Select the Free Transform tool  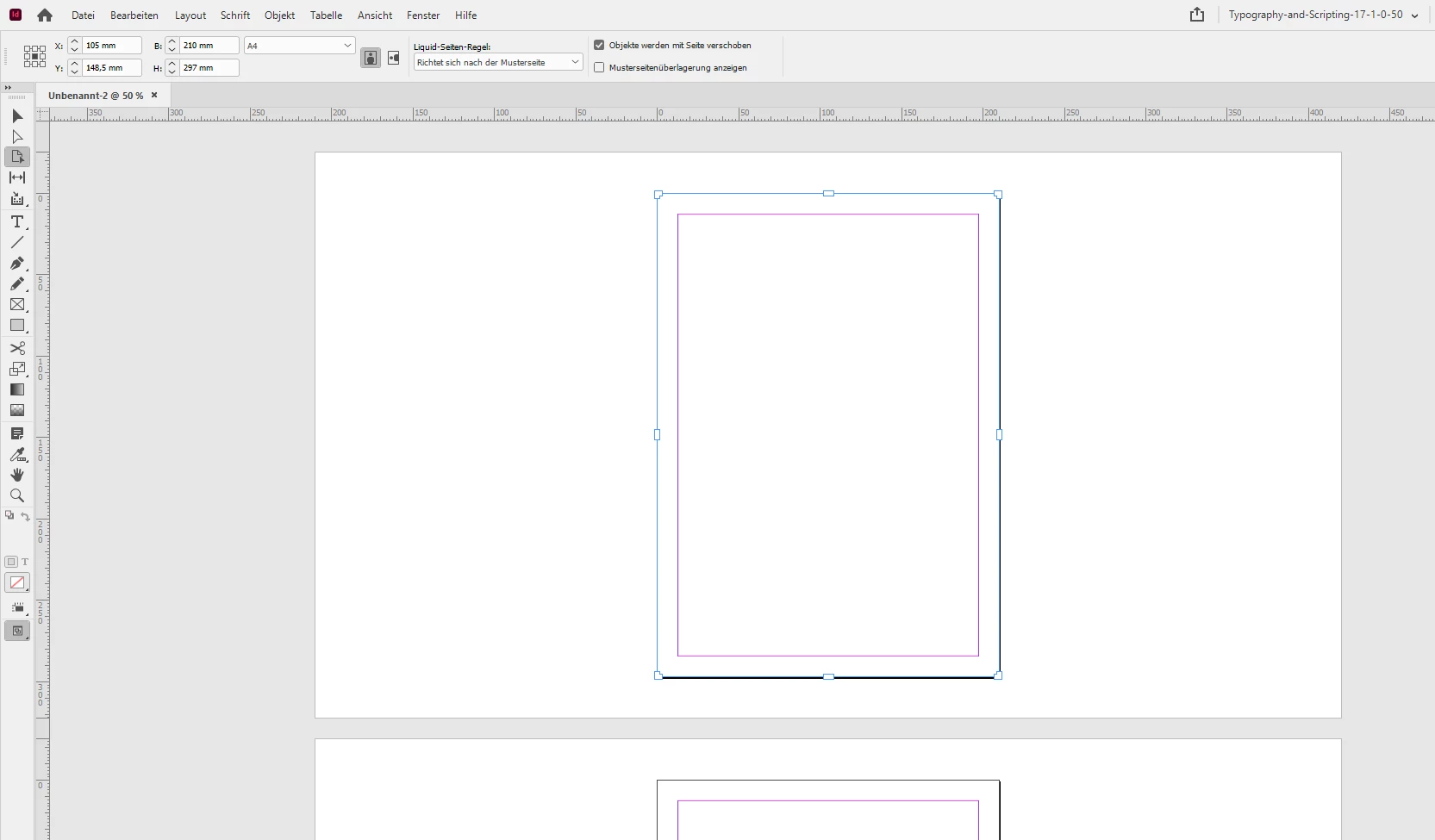(x=17, y=369)
